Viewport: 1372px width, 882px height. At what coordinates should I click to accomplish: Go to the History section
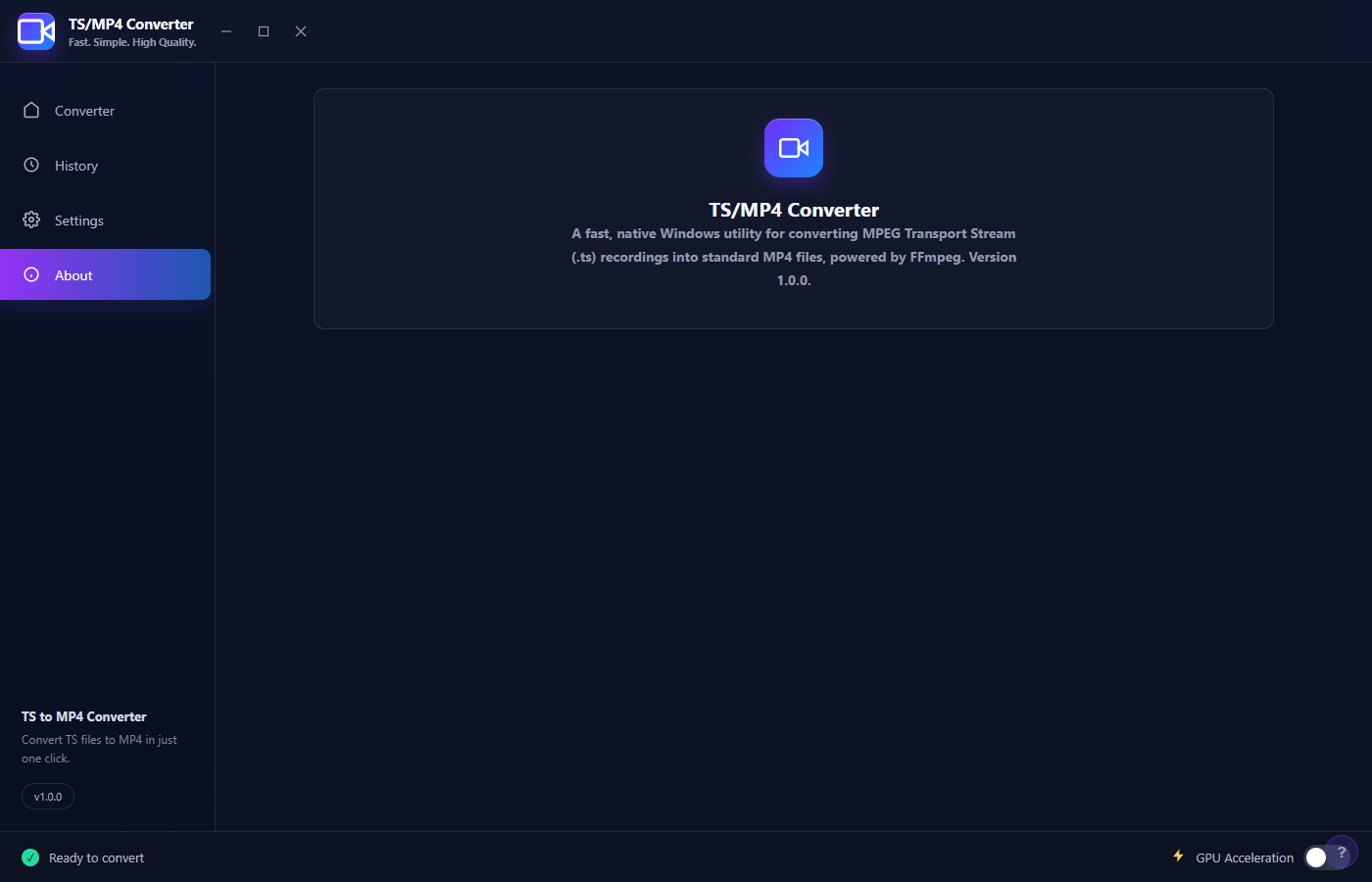tap(106, 166)
